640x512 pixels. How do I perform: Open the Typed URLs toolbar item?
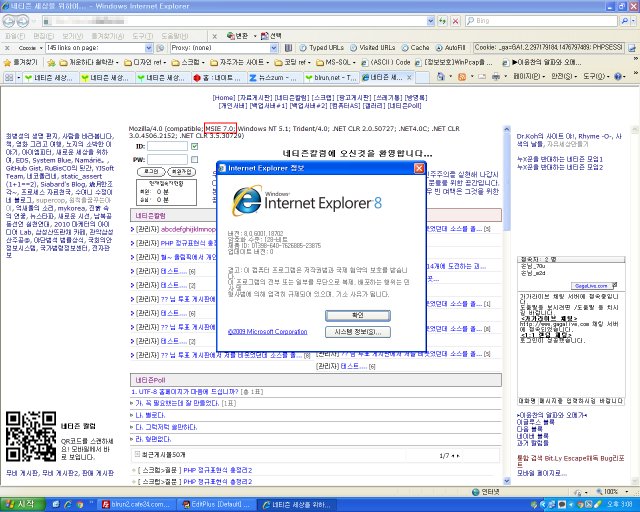pos(322,48)
